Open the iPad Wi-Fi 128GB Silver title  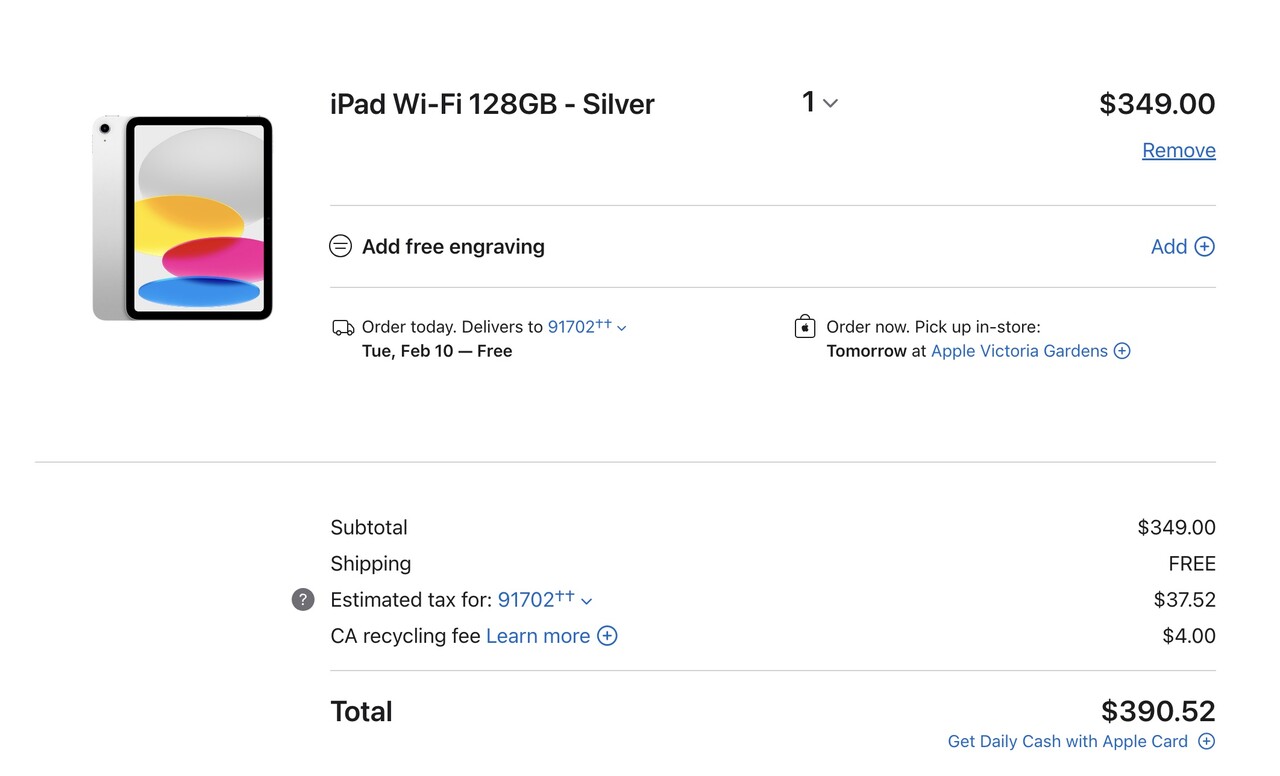point(492,104)
